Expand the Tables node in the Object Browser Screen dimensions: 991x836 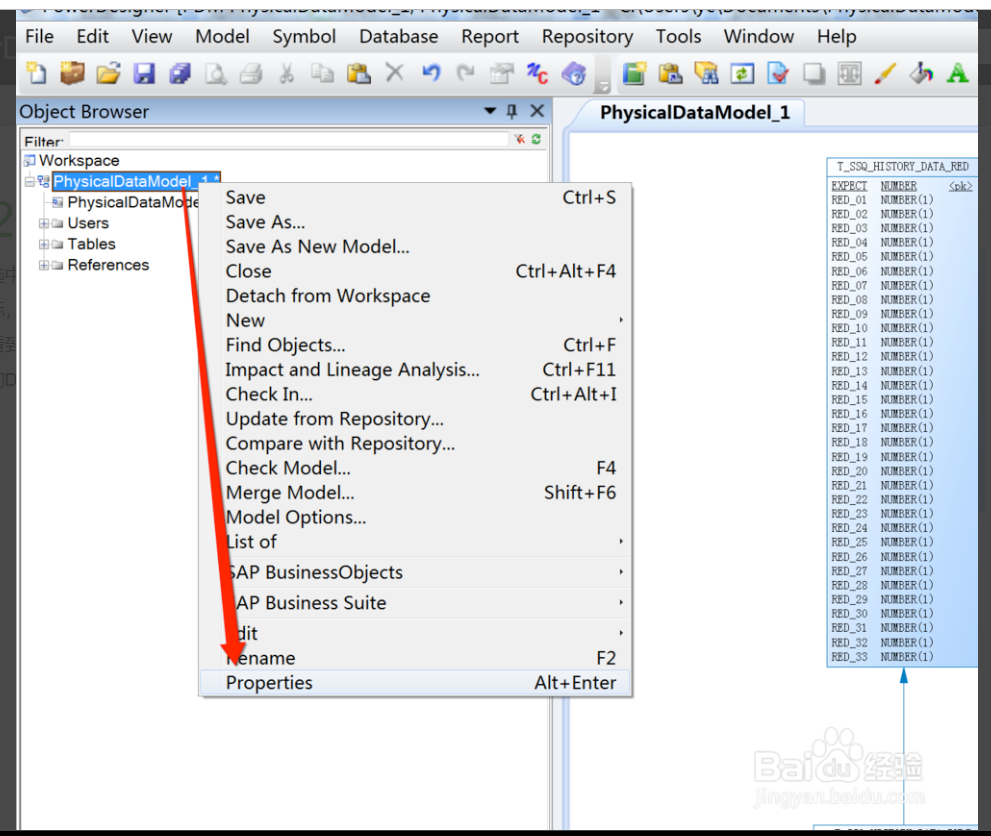point(43,243)
